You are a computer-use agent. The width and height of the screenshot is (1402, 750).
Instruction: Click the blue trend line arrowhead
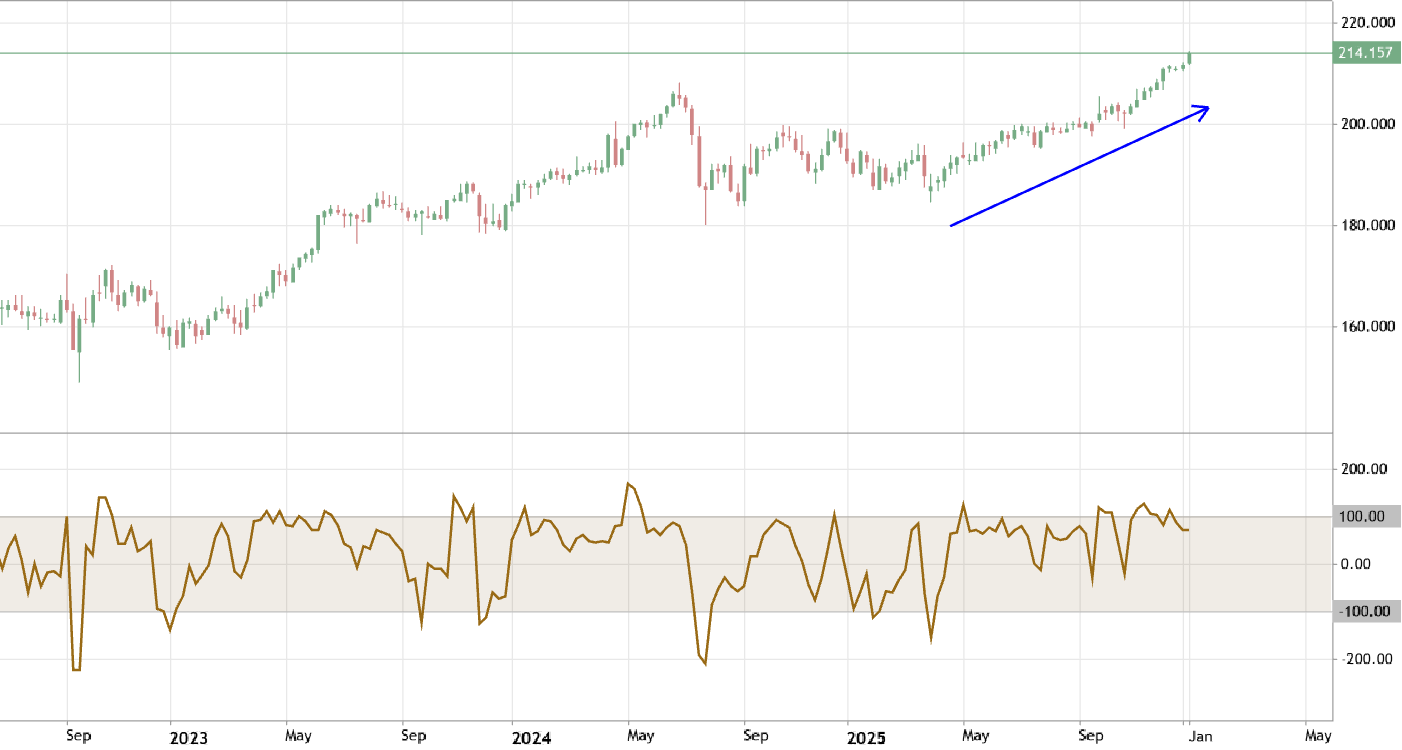[x=1205, y=108]
